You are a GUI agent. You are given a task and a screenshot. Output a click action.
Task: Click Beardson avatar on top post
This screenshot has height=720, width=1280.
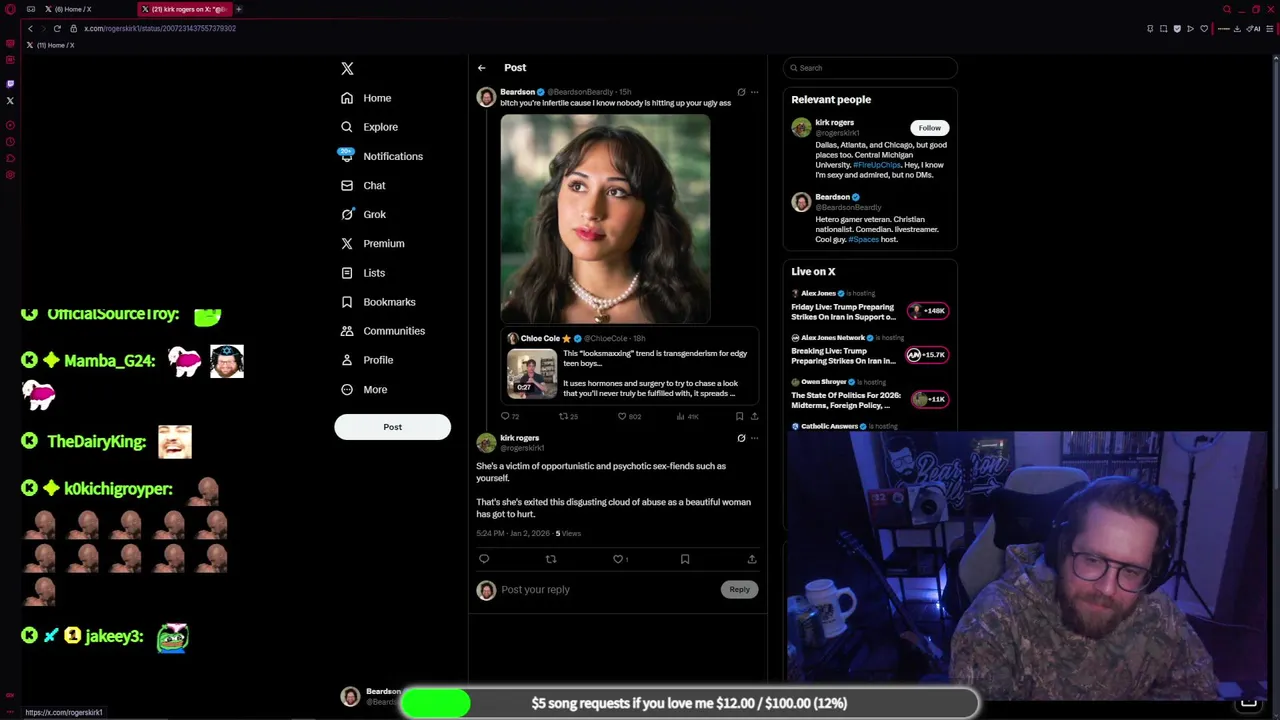point(486,97)
